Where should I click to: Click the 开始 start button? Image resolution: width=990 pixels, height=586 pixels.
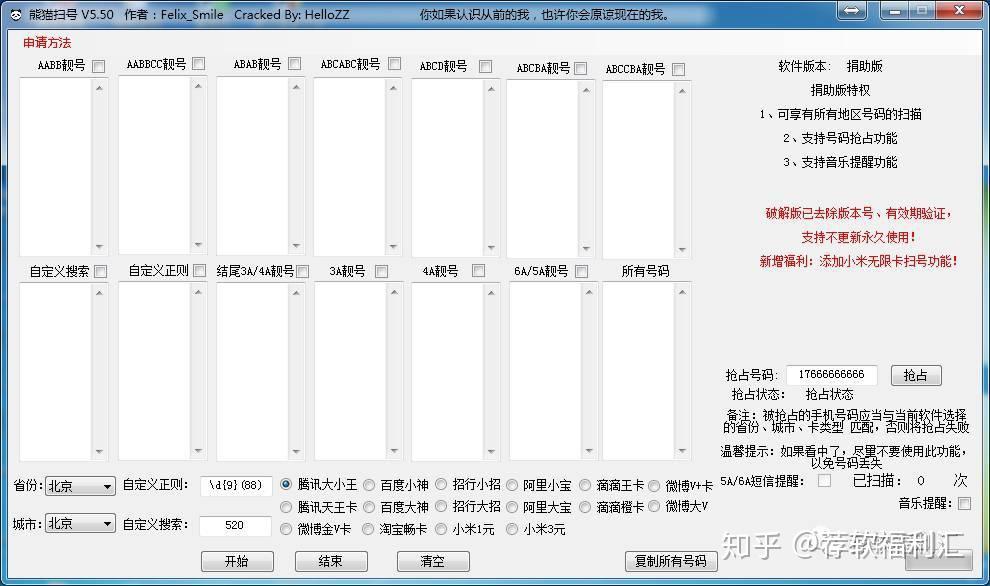(x=237, y=561)
